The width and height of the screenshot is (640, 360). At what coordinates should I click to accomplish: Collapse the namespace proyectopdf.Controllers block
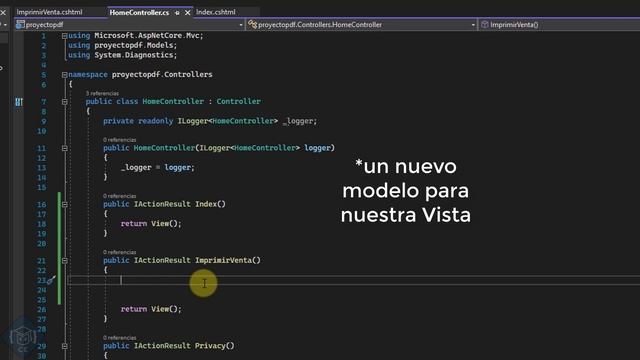[x=64, y=75]
